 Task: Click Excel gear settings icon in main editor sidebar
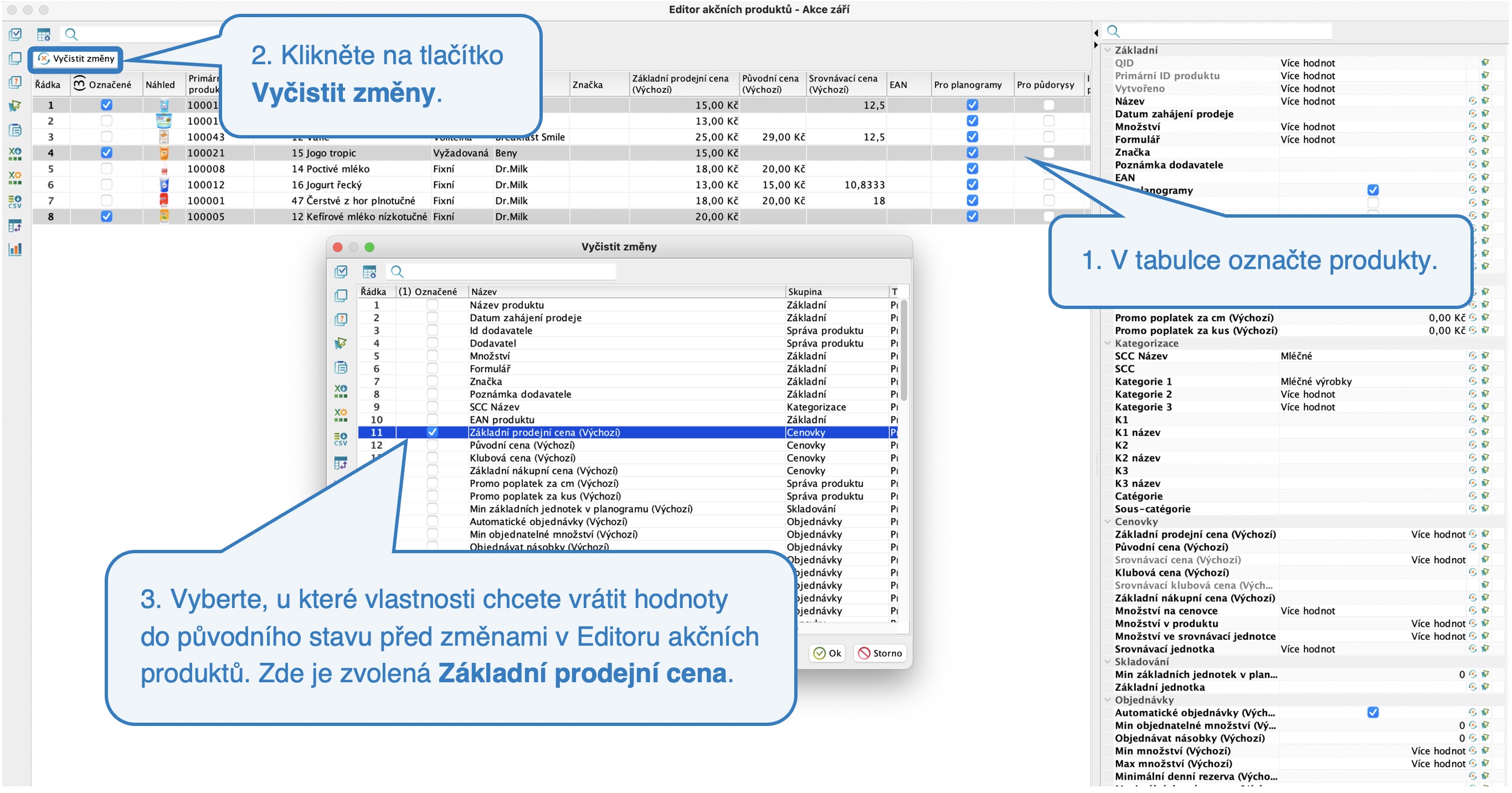point(16,177)
